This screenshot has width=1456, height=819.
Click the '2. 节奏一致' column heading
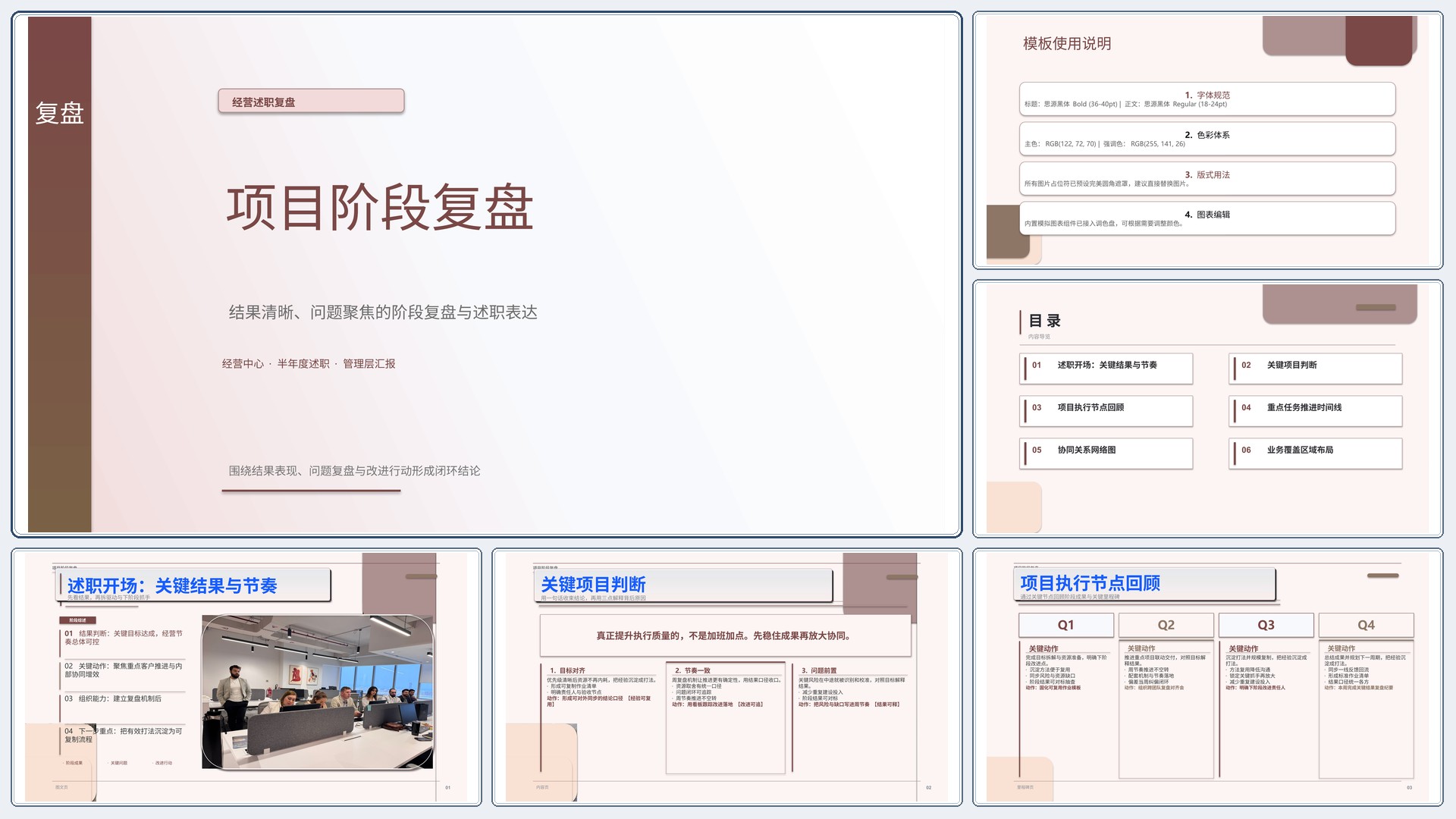(693, 670)
